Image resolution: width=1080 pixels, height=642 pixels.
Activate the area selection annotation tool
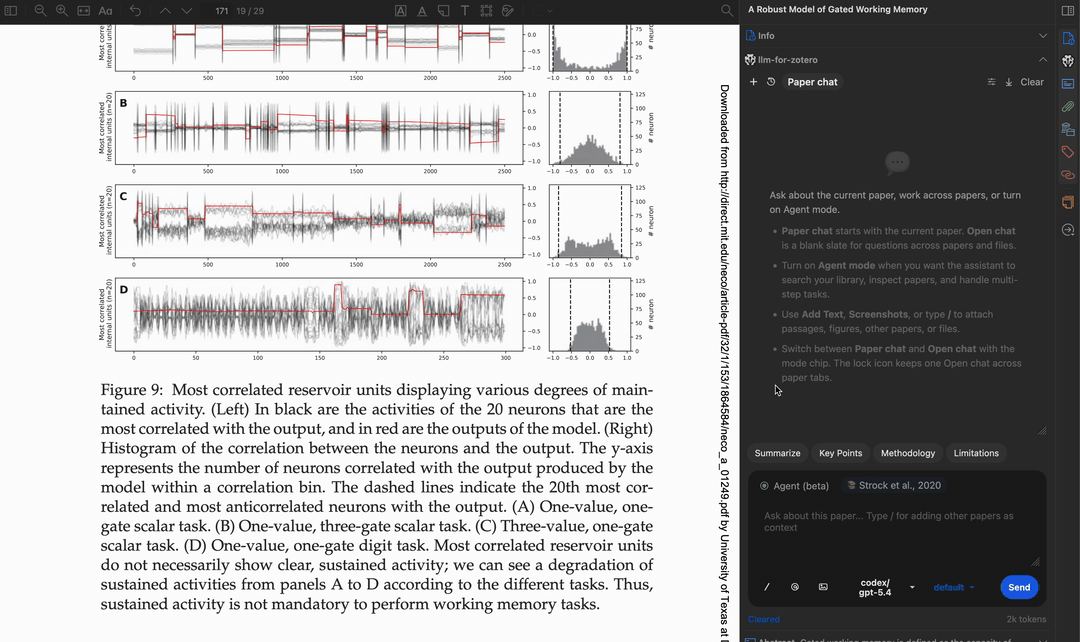(487, 10)
